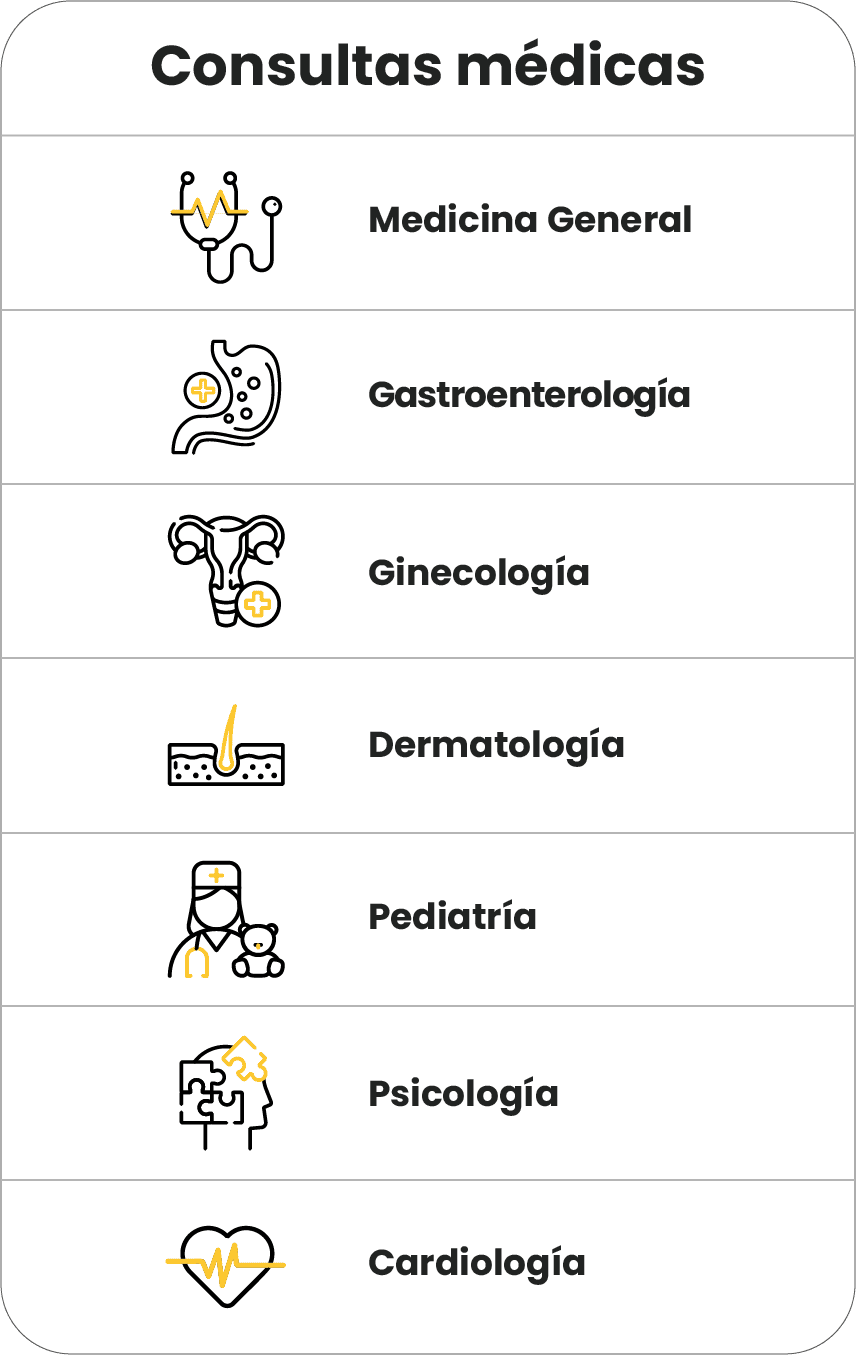Choose the Psicología text label
The width and height of the screenshot is (856, 1355).
click(x=463, y=1093)
